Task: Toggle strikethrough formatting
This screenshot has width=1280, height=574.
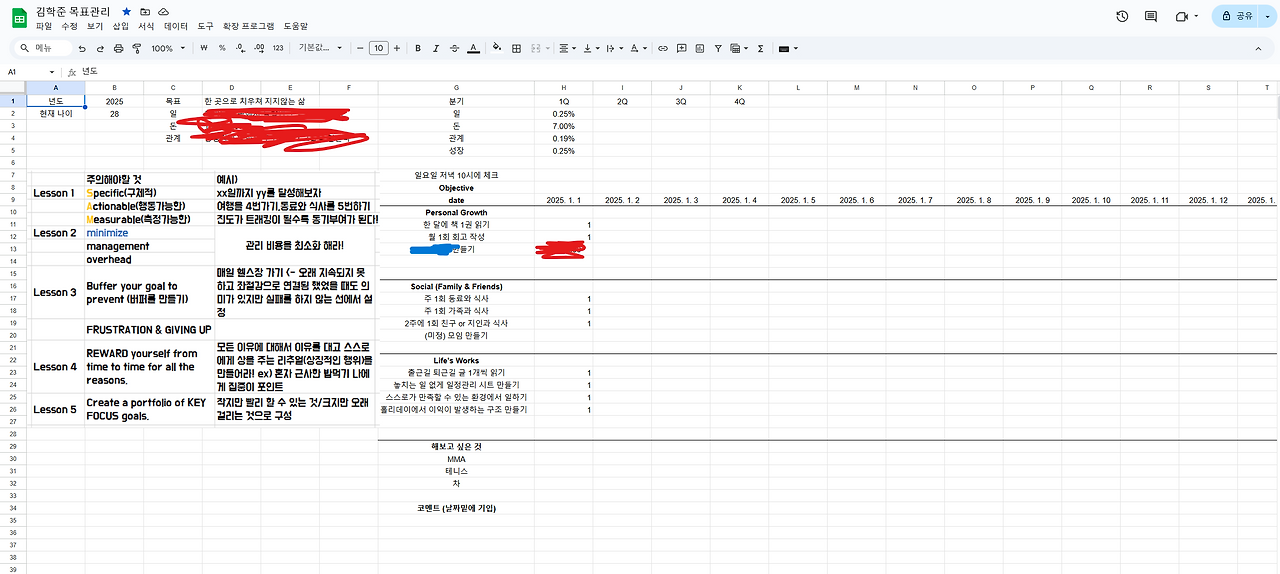Action: pyautogui.click(x=455, y=48)
